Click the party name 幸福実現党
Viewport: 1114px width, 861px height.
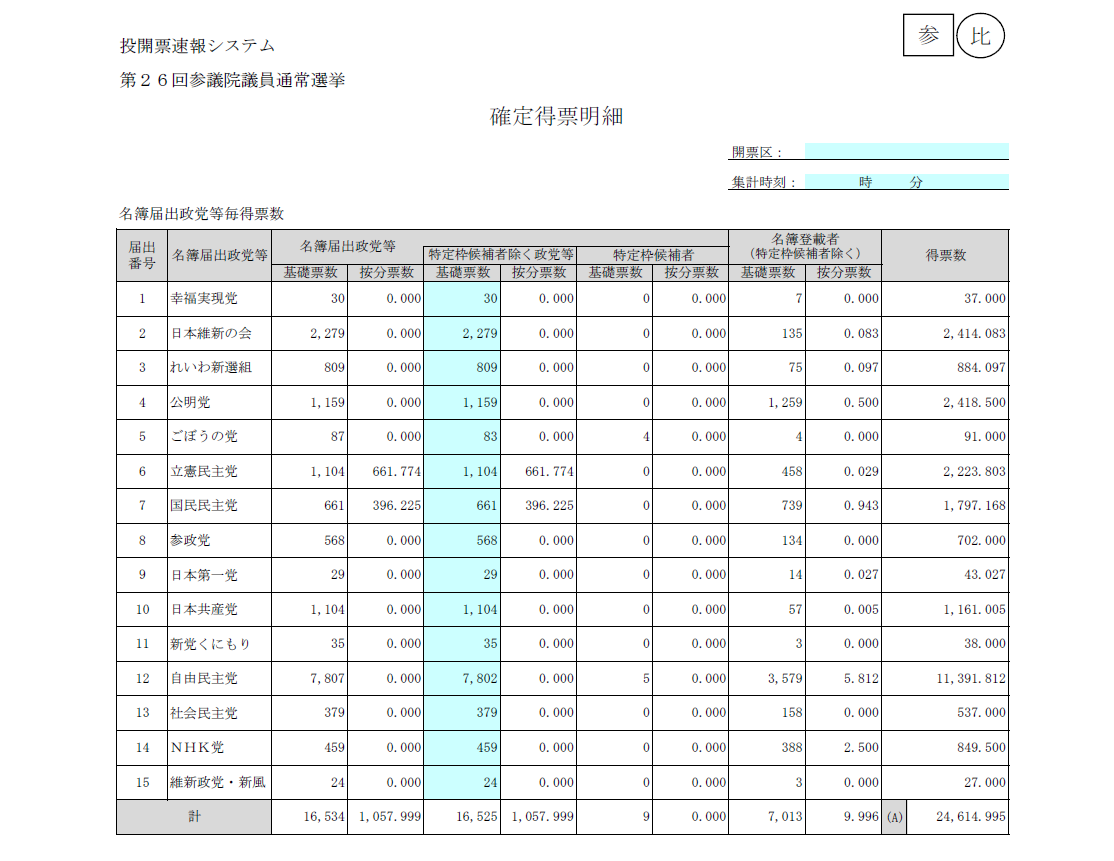pyautogui.click(x=204, y=298)
